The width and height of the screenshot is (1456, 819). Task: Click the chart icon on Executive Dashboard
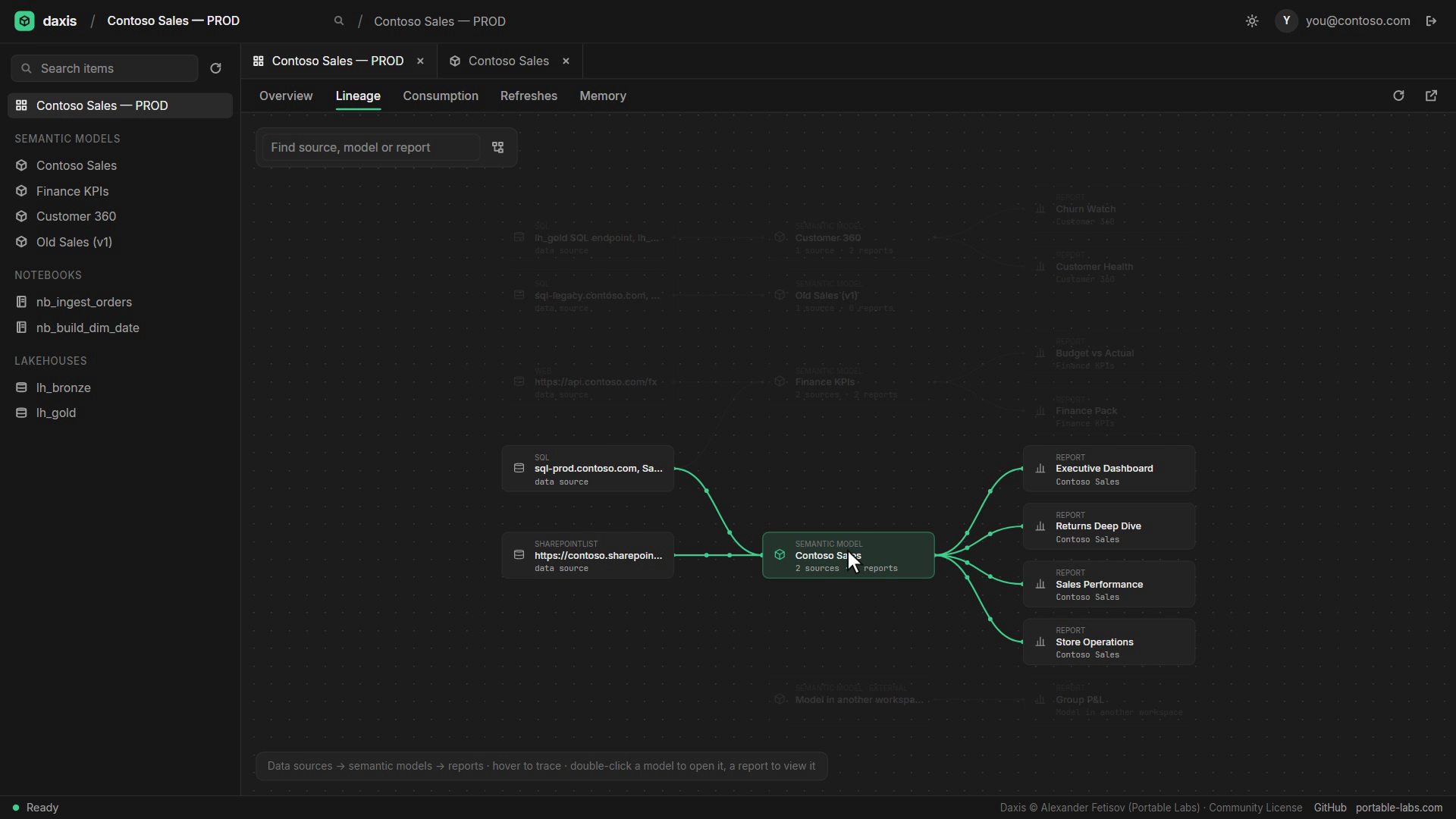click(x=1040, y=469)
